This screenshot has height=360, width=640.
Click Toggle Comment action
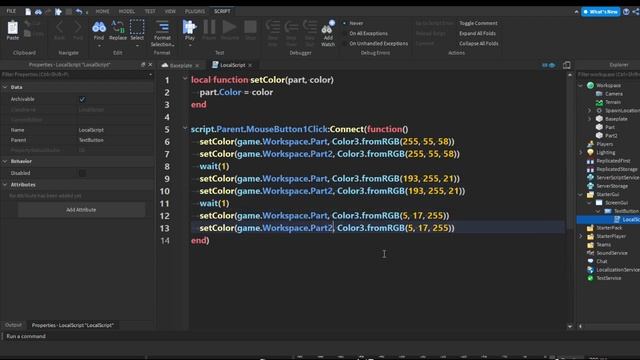[x=478, y=23]
